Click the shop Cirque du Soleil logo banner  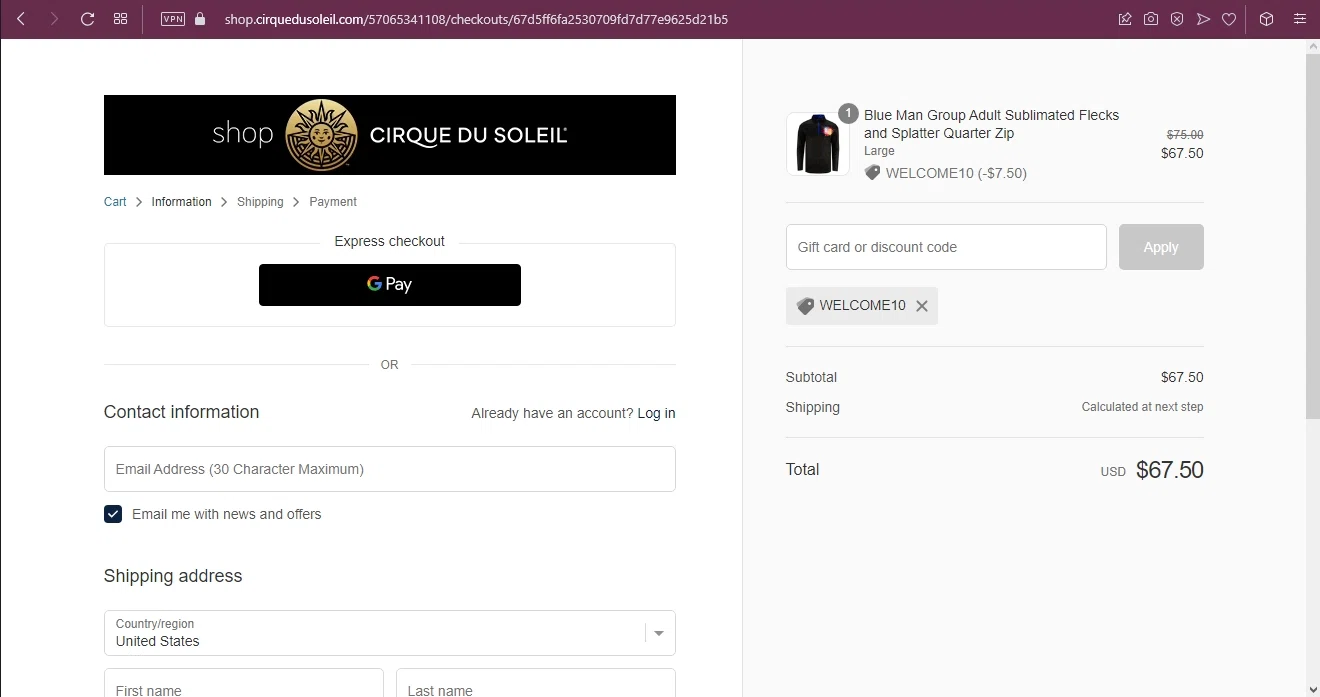[390, 135]
